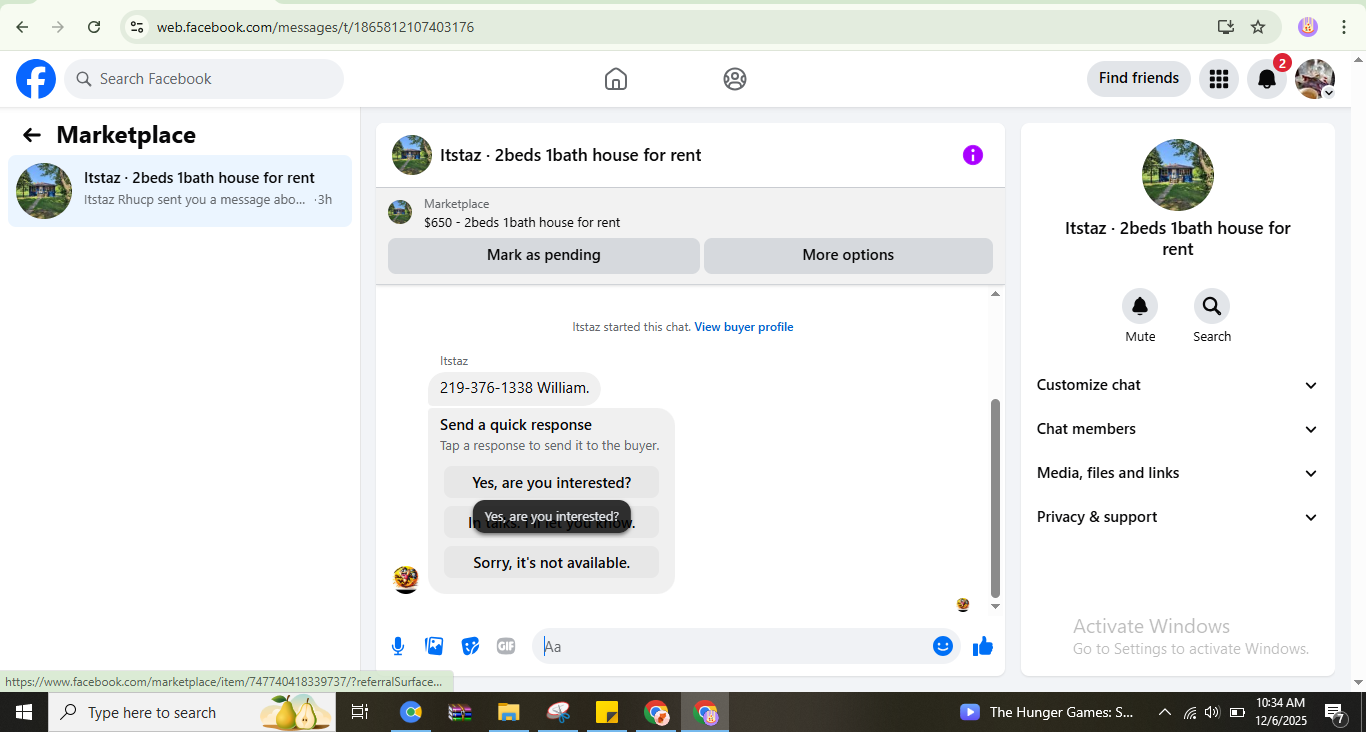The height and width of the screenshot is (732, 1366).
Task: Search within the conversation
Action: coord(1212,306)
